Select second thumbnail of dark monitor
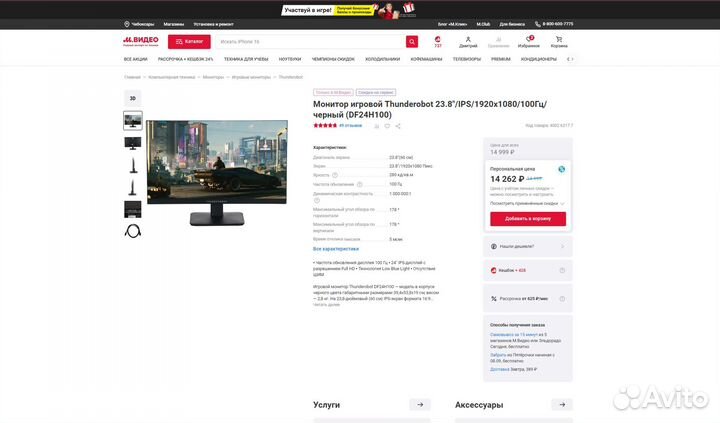The width and height of the screenshot is (720, 423). pyautogui.click(x=133, y=143)
